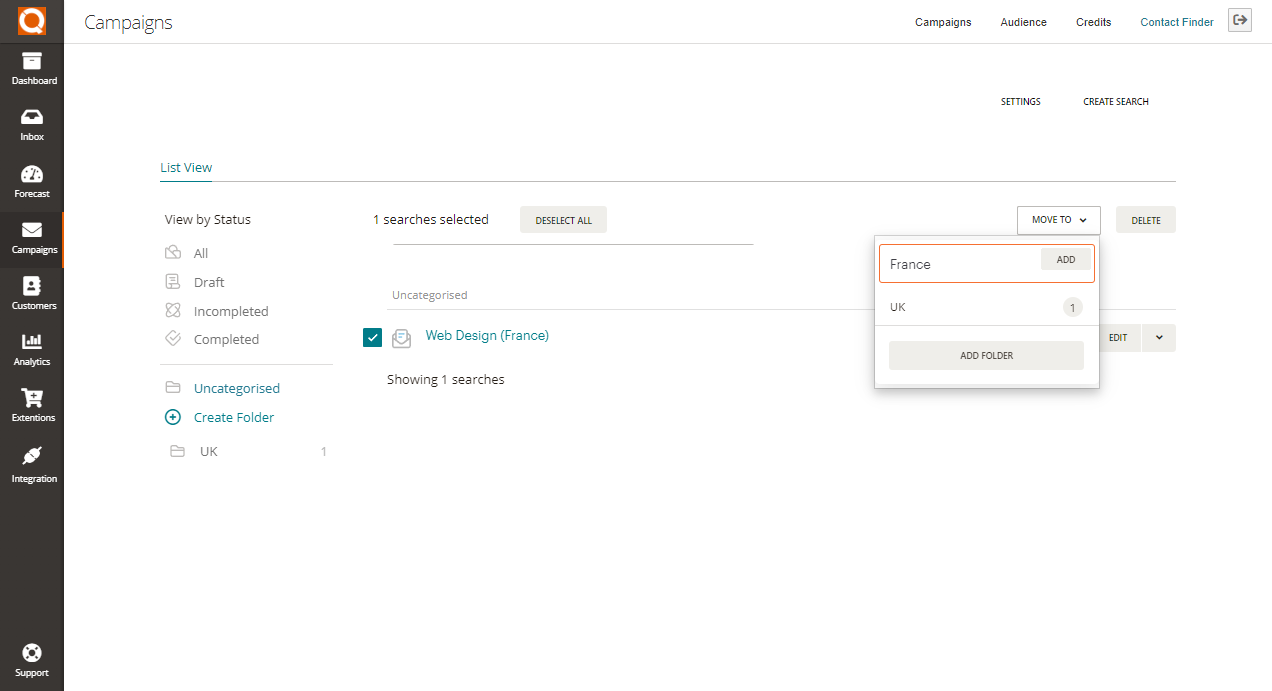Image resolution: width=1272 pixels, height=691 pixels.
Task: Open the Analytics panel
Action: click(32, 350)
